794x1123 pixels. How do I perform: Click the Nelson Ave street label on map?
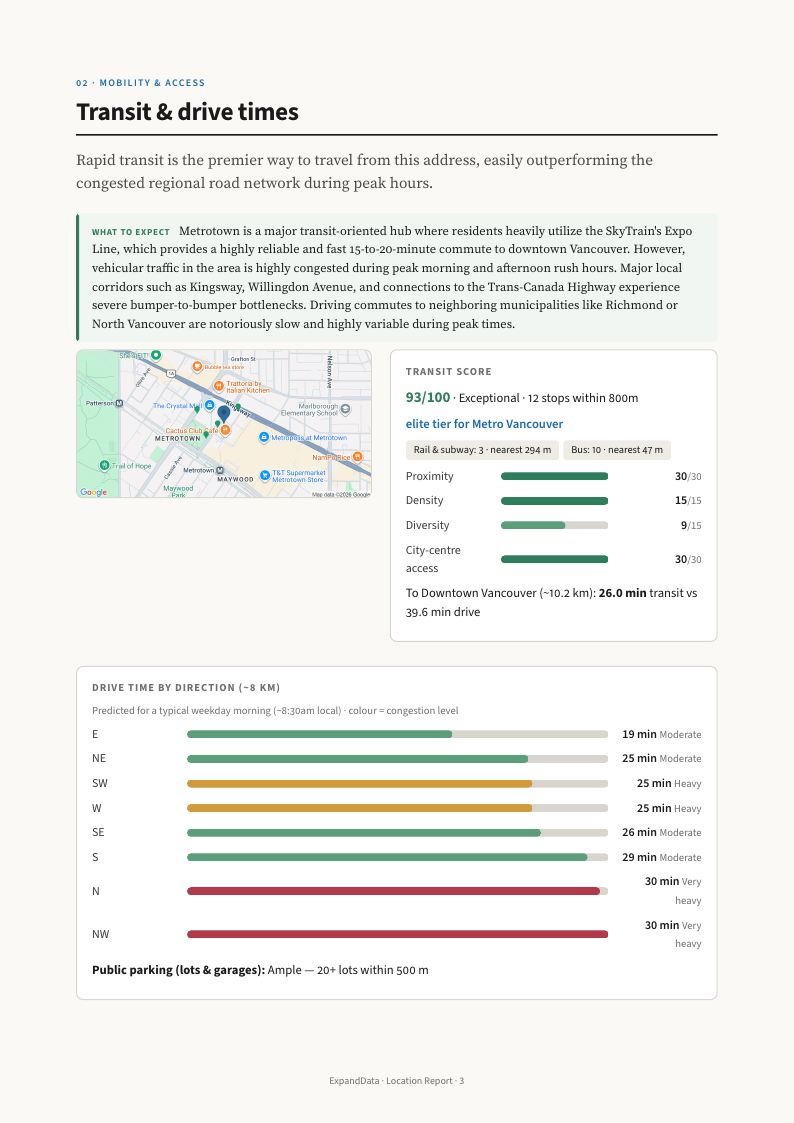tap(329, 372)
